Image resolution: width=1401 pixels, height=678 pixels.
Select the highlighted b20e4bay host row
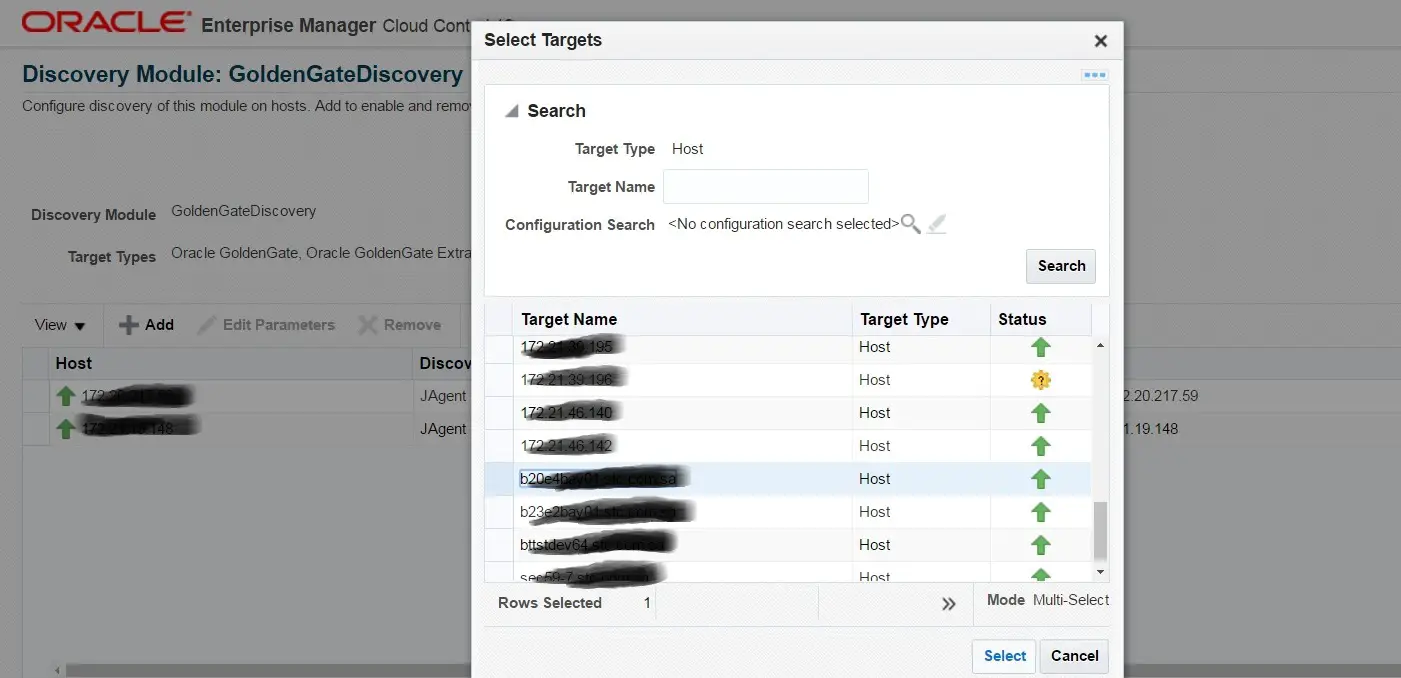tap(787, 479)
